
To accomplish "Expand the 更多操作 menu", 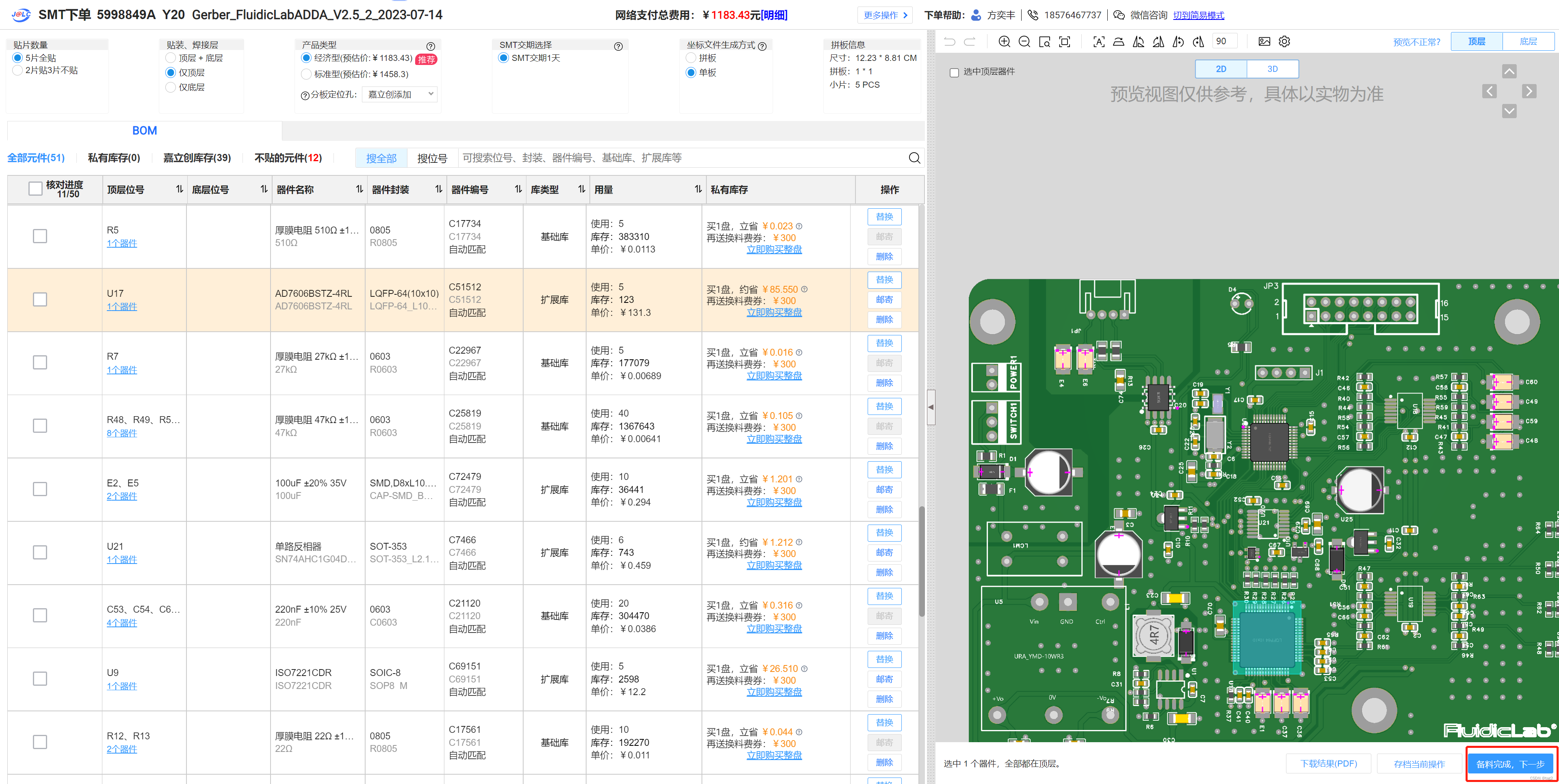I will pos(885,15).
